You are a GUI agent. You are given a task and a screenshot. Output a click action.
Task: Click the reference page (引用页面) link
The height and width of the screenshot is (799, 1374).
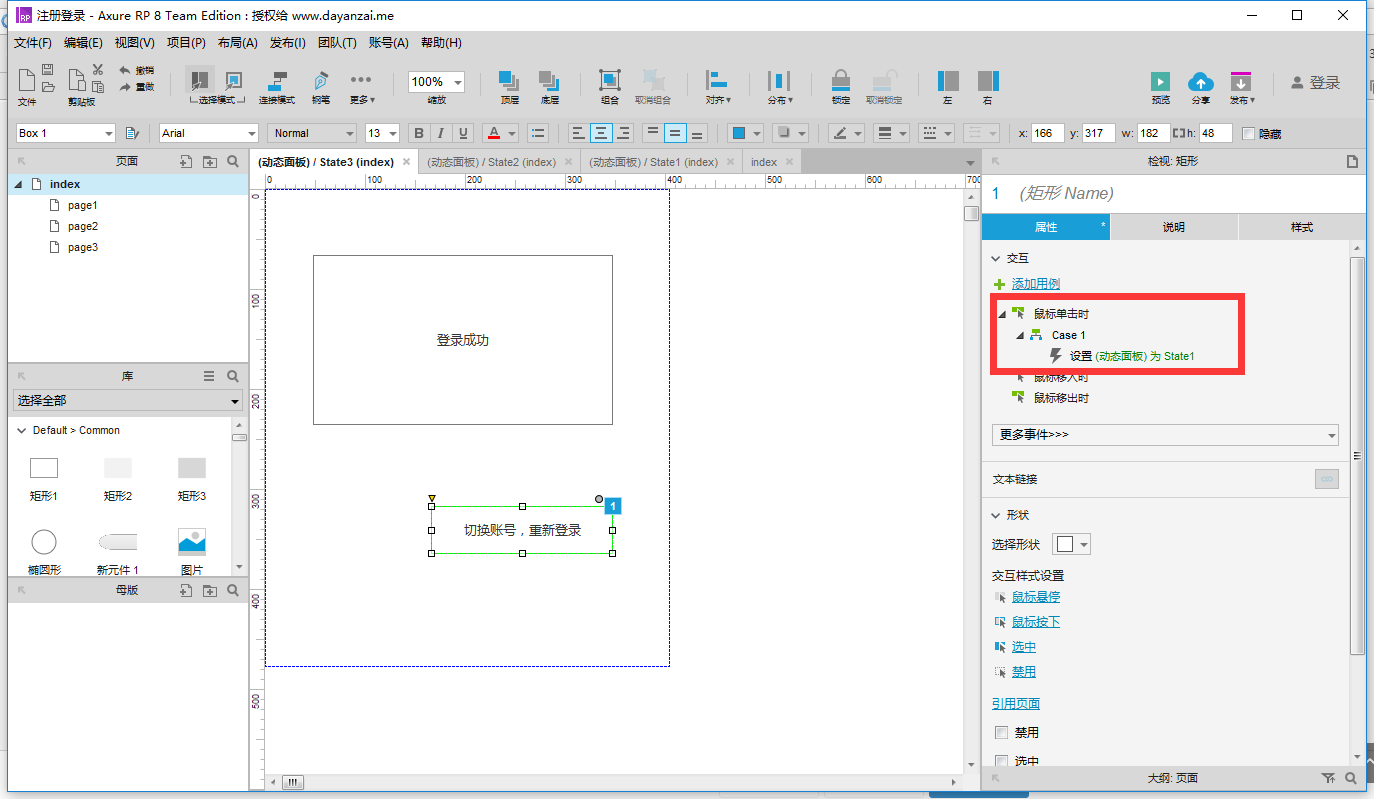[1016, 703]
